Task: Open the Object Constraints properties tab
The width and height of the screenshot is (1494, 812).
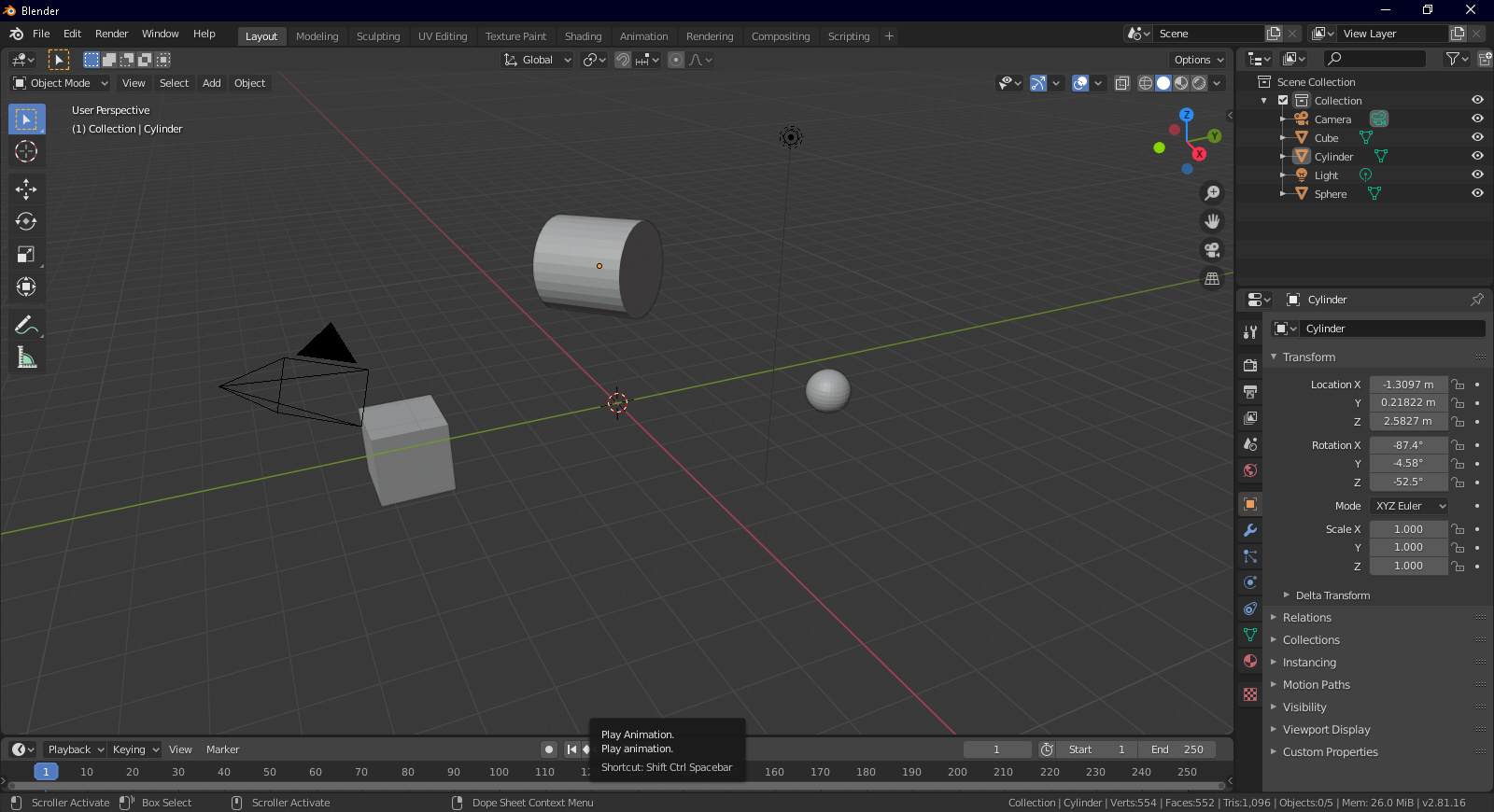Action: (1250, 609)
